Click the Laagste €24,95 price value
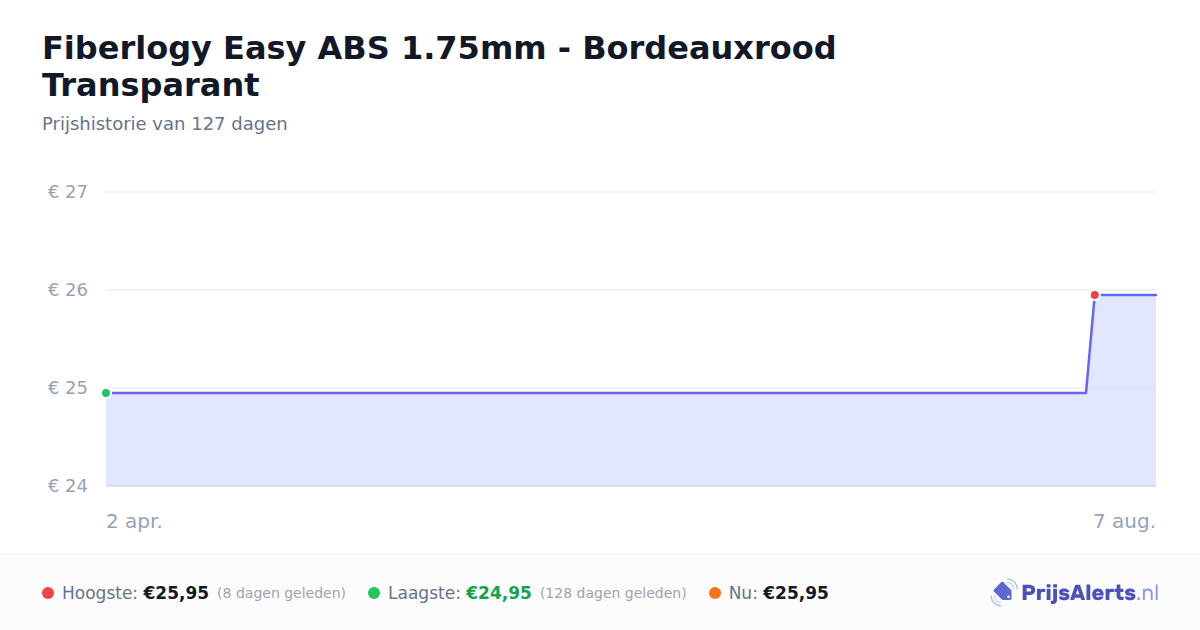The image size is (1200, 630). pyautogui.click(x=499, y=593)
